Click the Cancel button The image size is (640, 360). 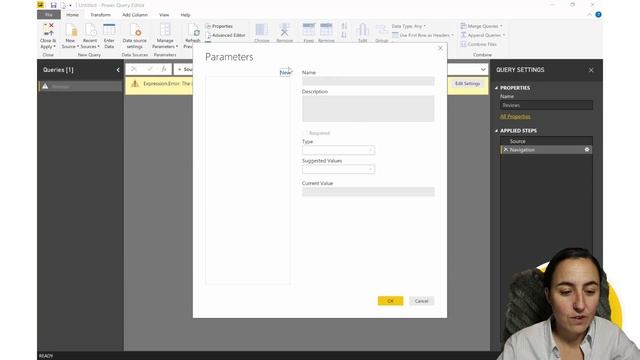coord(421,301)
